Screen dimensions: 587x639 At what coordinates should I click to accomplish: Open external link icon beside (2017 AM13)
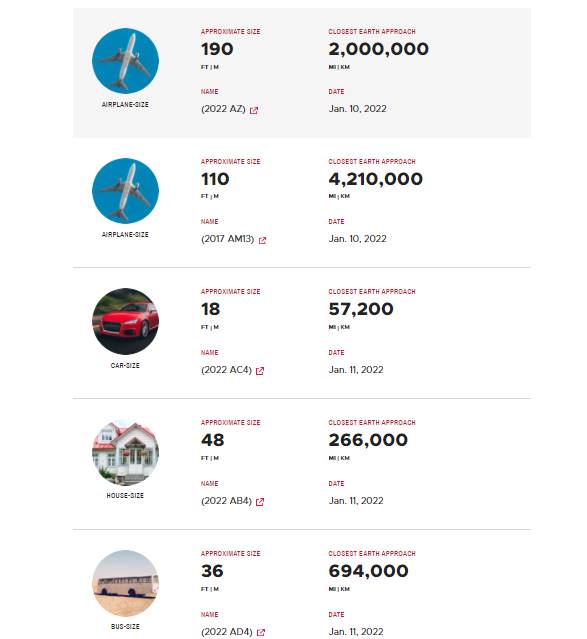pos(262,240)
